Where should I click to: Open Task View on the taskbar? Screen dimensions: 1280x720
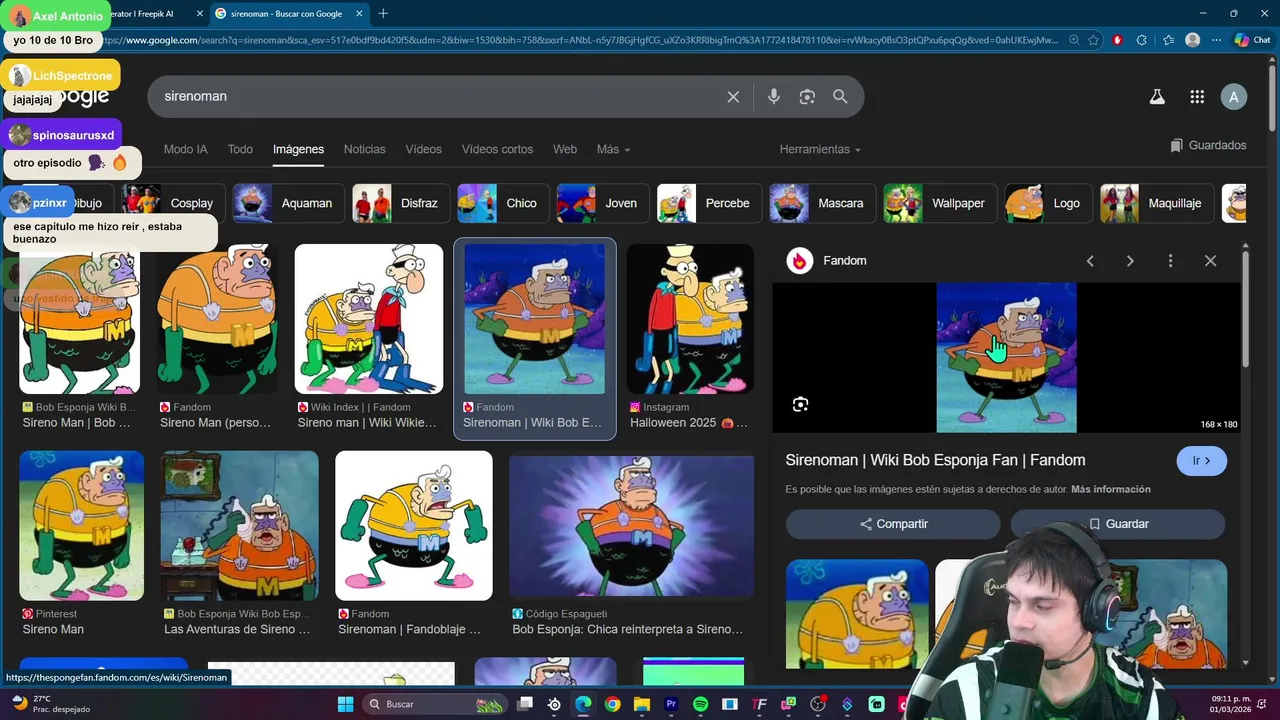click(x=525, y=704)
